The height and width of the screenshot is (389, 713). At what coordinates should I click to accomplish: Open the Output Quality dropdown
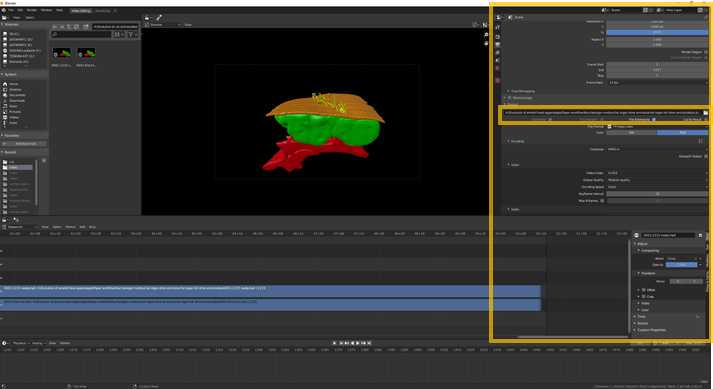click(657, 180)
